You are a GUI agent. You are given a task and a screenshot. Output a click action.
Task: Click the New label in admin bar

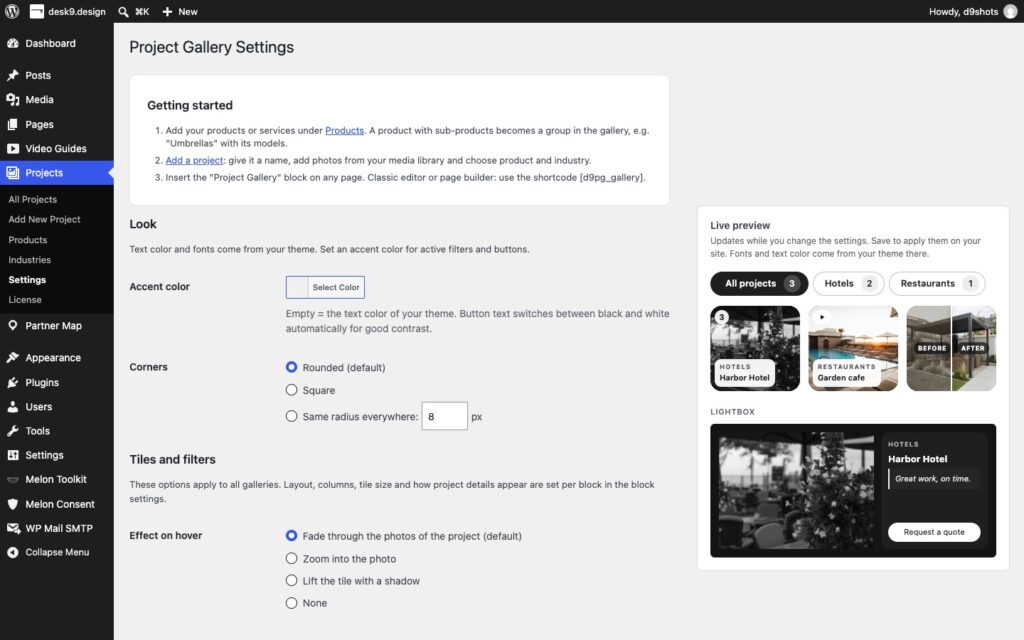(187, 12)
